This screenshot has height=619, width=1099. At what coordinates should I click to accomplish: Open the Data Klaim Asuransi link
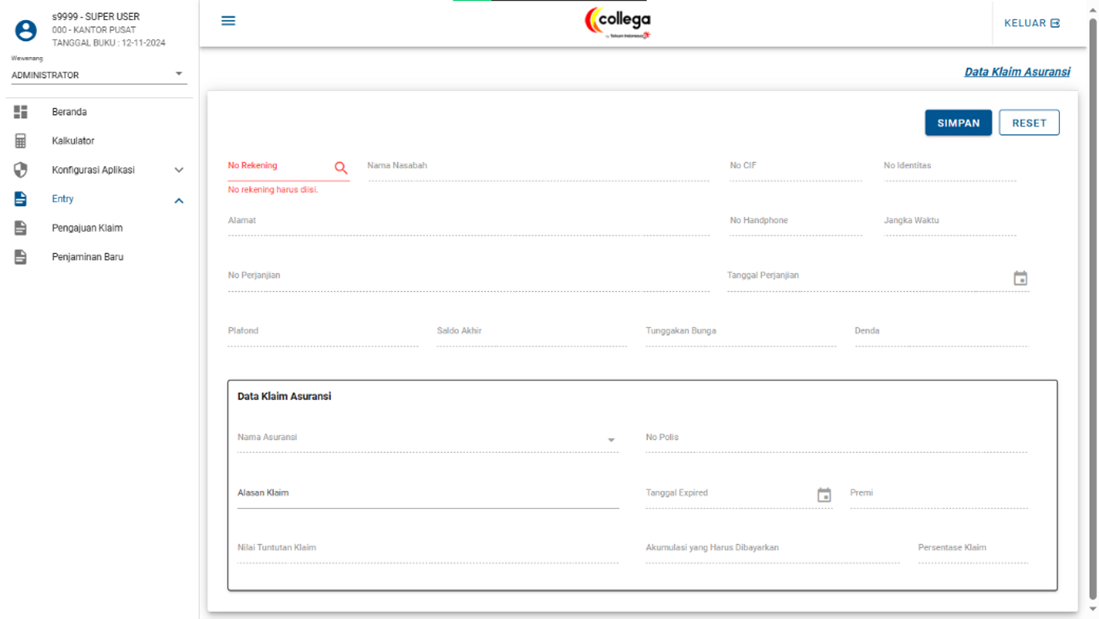(1016, 72)
